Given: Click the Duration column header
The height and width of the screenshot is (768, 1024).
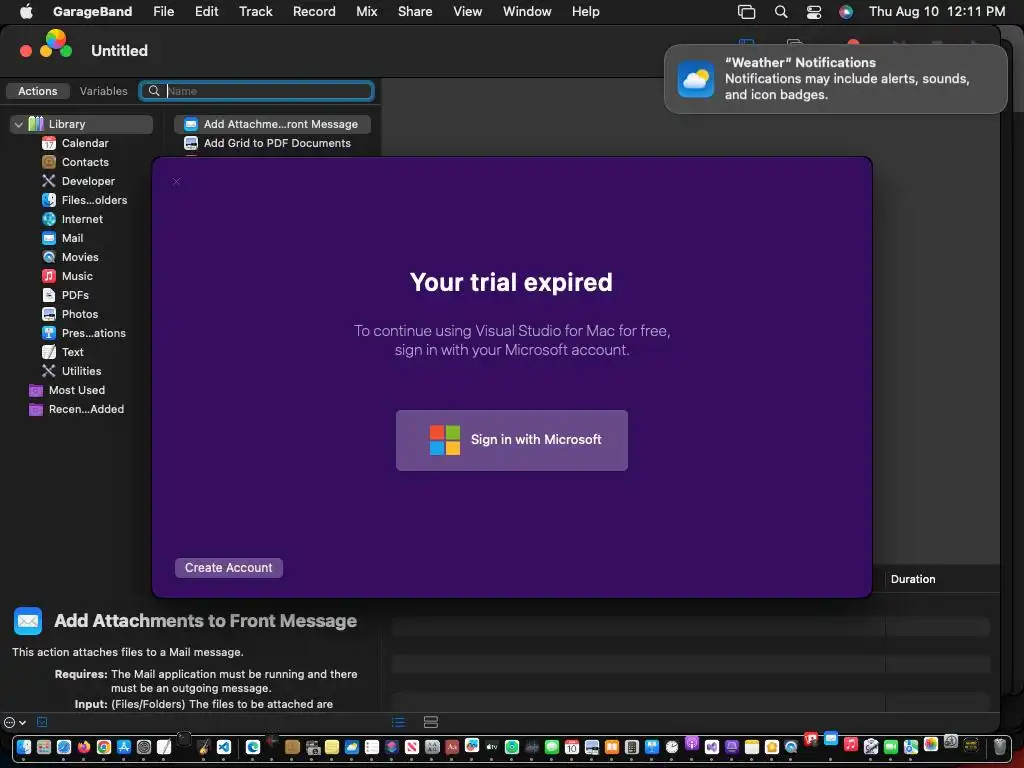Looking at the screenshot, I should tap(913, 579).
